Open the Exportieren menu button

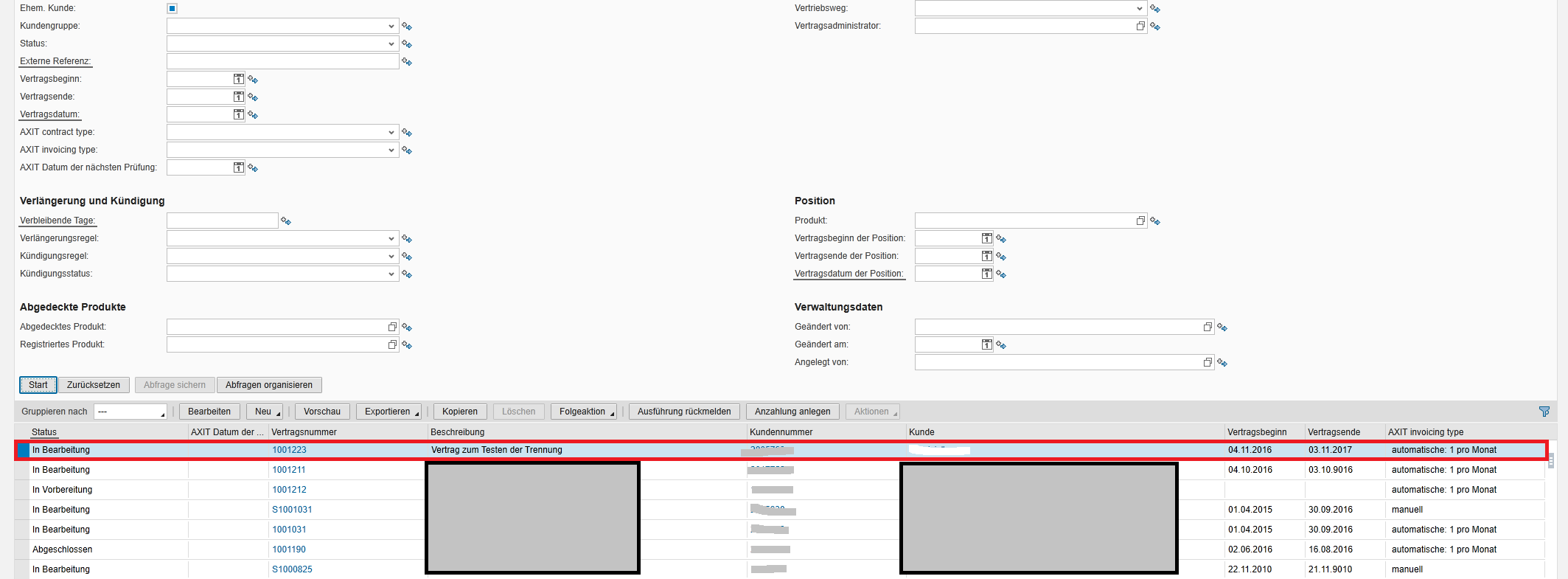(388, 412)
